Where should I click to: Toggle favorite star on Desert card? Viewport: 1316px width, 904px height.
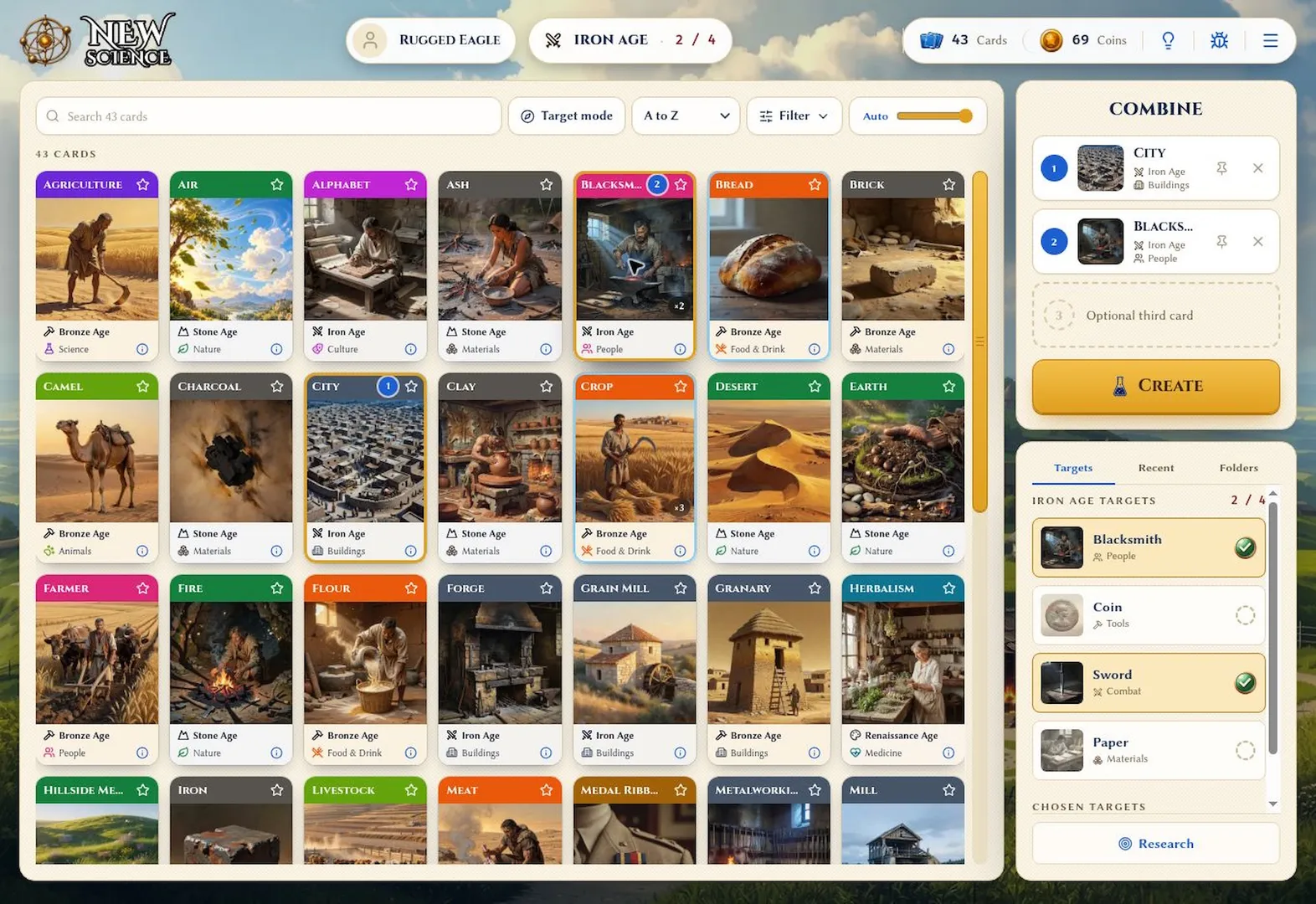tap(815, 386)
